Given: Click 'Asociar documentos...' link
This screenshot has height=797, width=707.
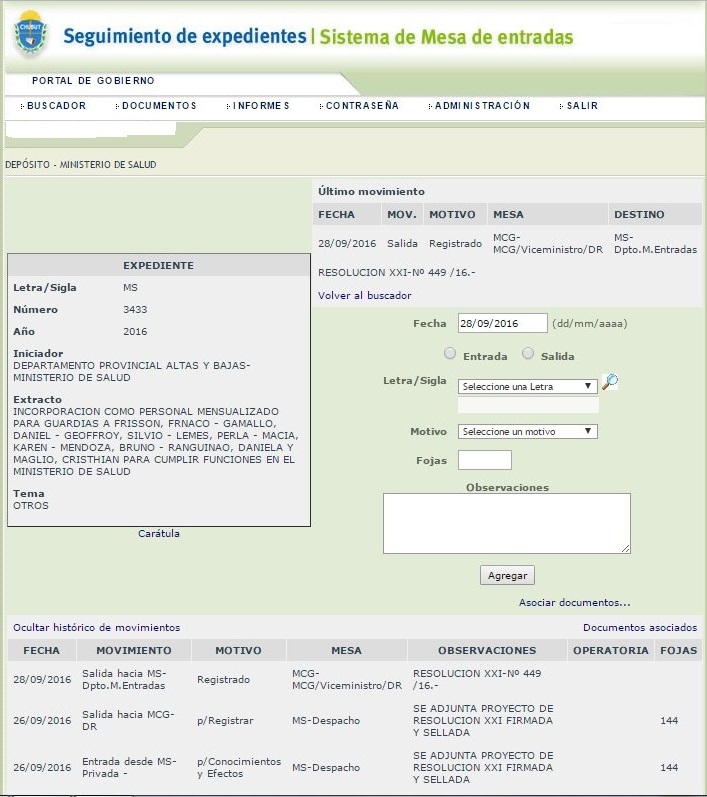Looking at the screenshot, I should (x=574, y=602).
